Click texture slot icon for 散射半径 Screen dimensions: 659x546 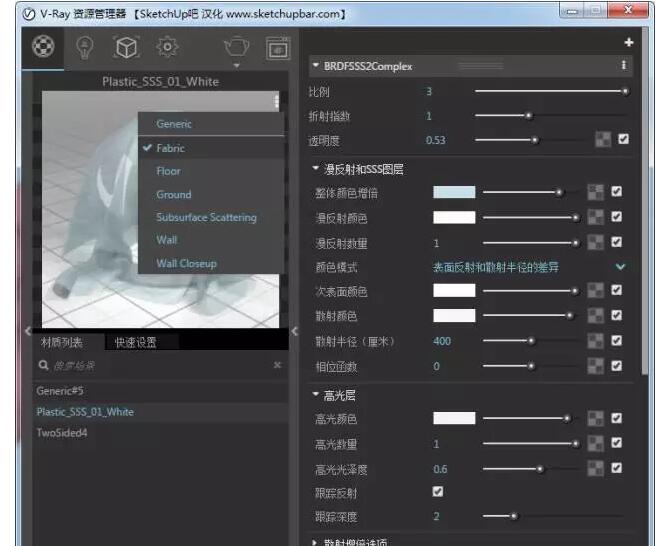(x=595, y=341)
